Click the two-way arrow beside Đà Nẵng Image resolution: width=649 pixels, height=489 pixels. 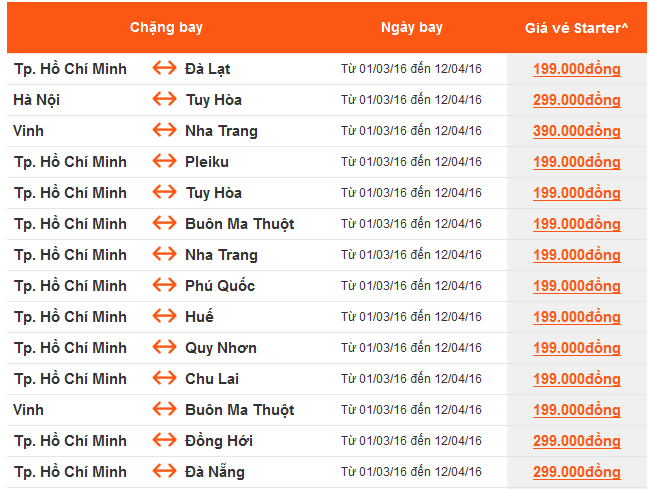(x=164, y=472)
